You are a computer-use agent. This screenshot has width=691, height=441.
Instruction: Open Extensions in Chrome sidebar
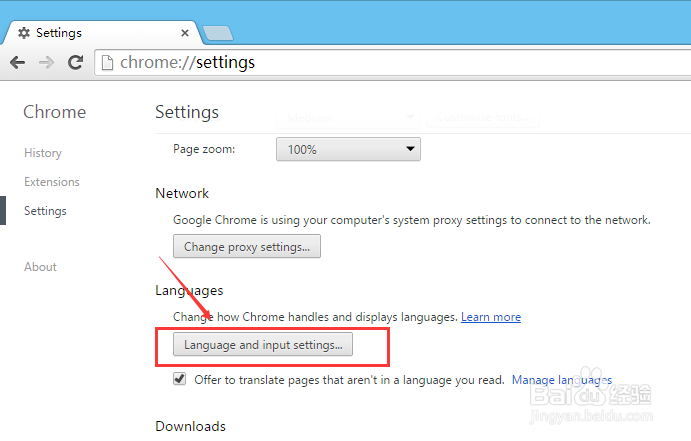pos(52,182)
